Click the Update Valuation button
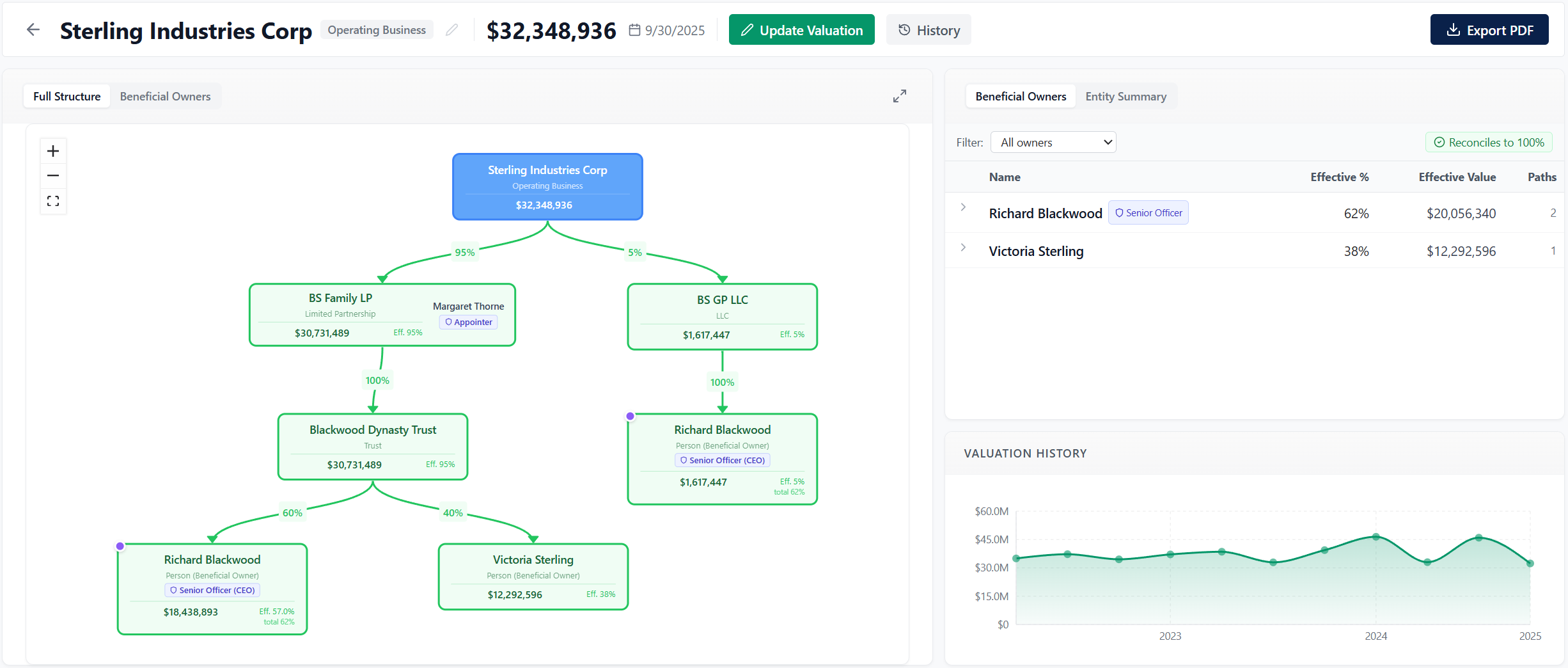 [x=801, y=30]
